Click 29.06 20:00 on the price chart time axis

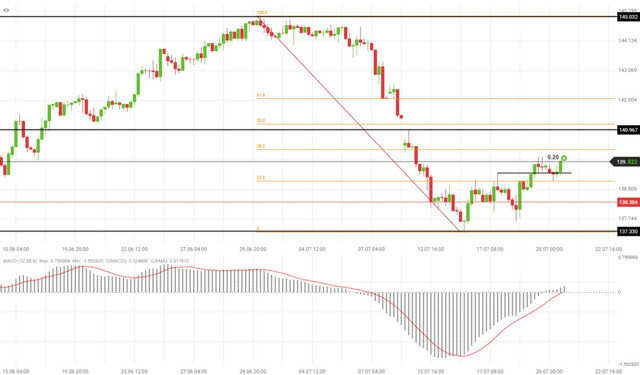(x=253, y=249)
